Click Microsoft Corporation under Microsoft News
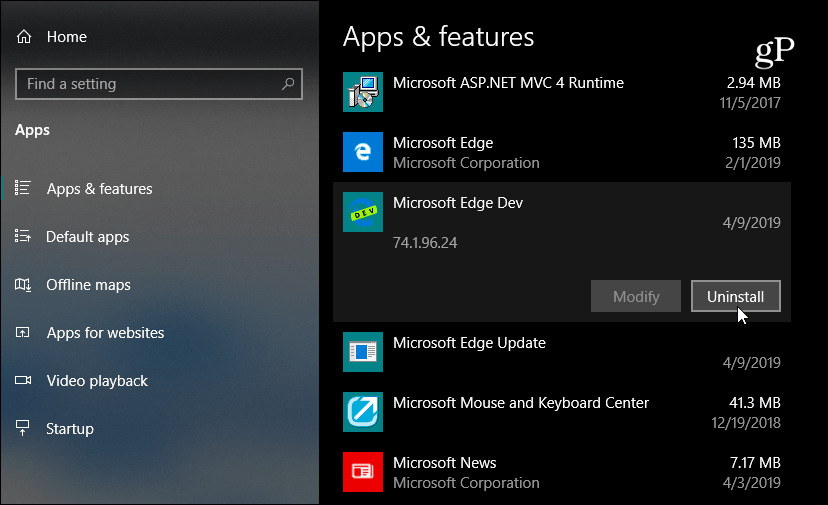The width and height of the screenshot is (828, 505). click(x=466, y=483)
